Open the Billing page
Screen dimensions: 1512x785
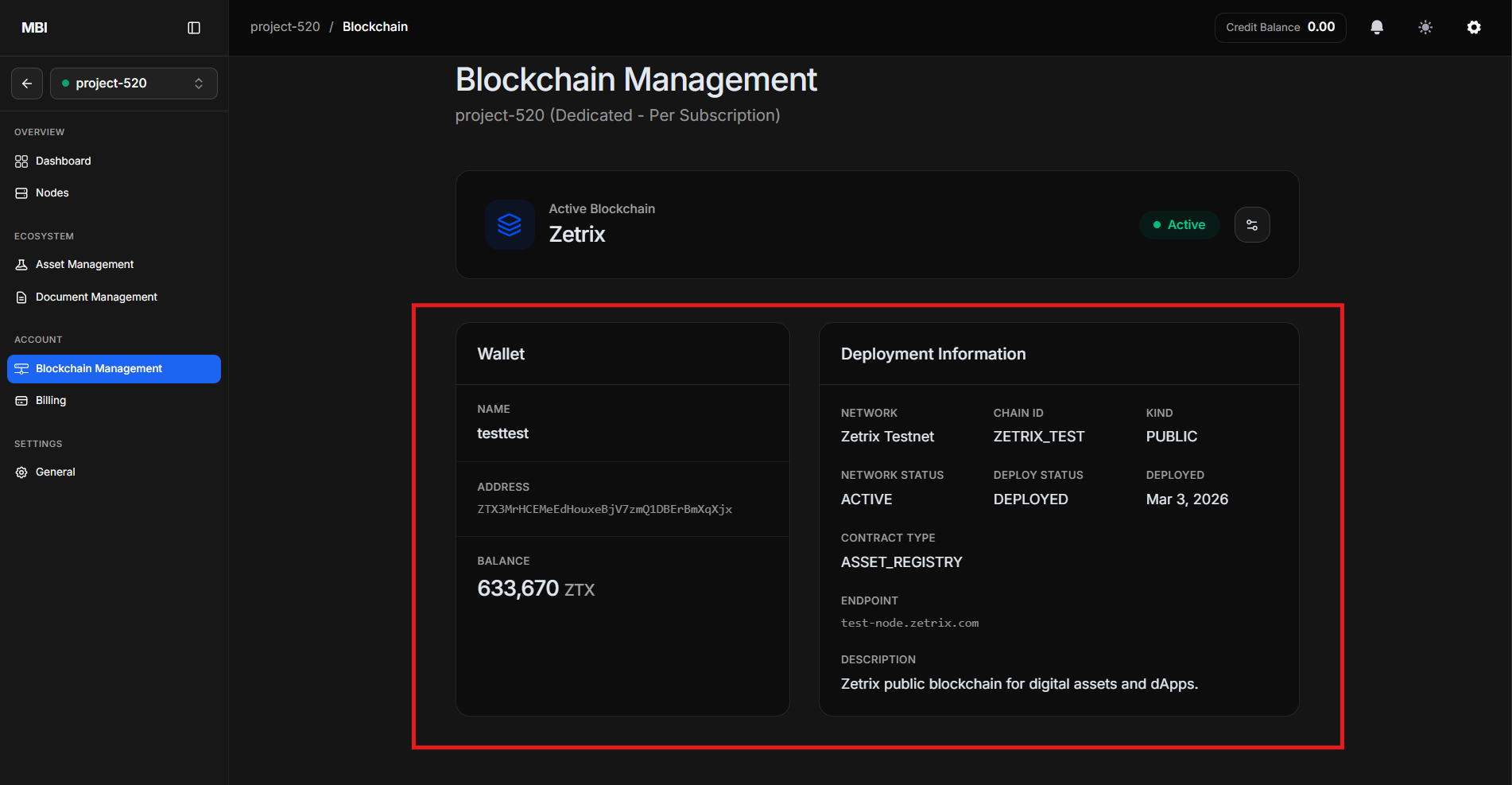50,401
